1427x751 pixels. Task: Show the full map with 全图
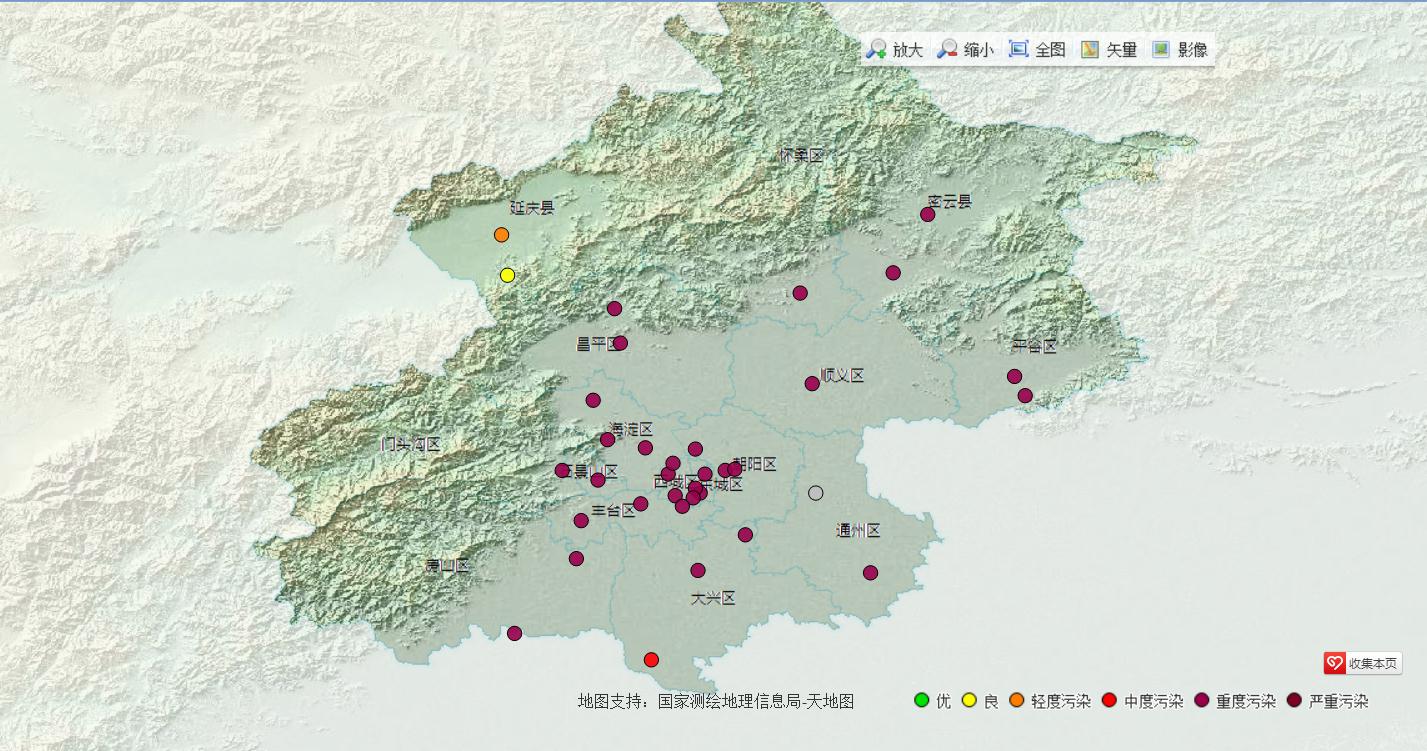(x=1018, y=49)
